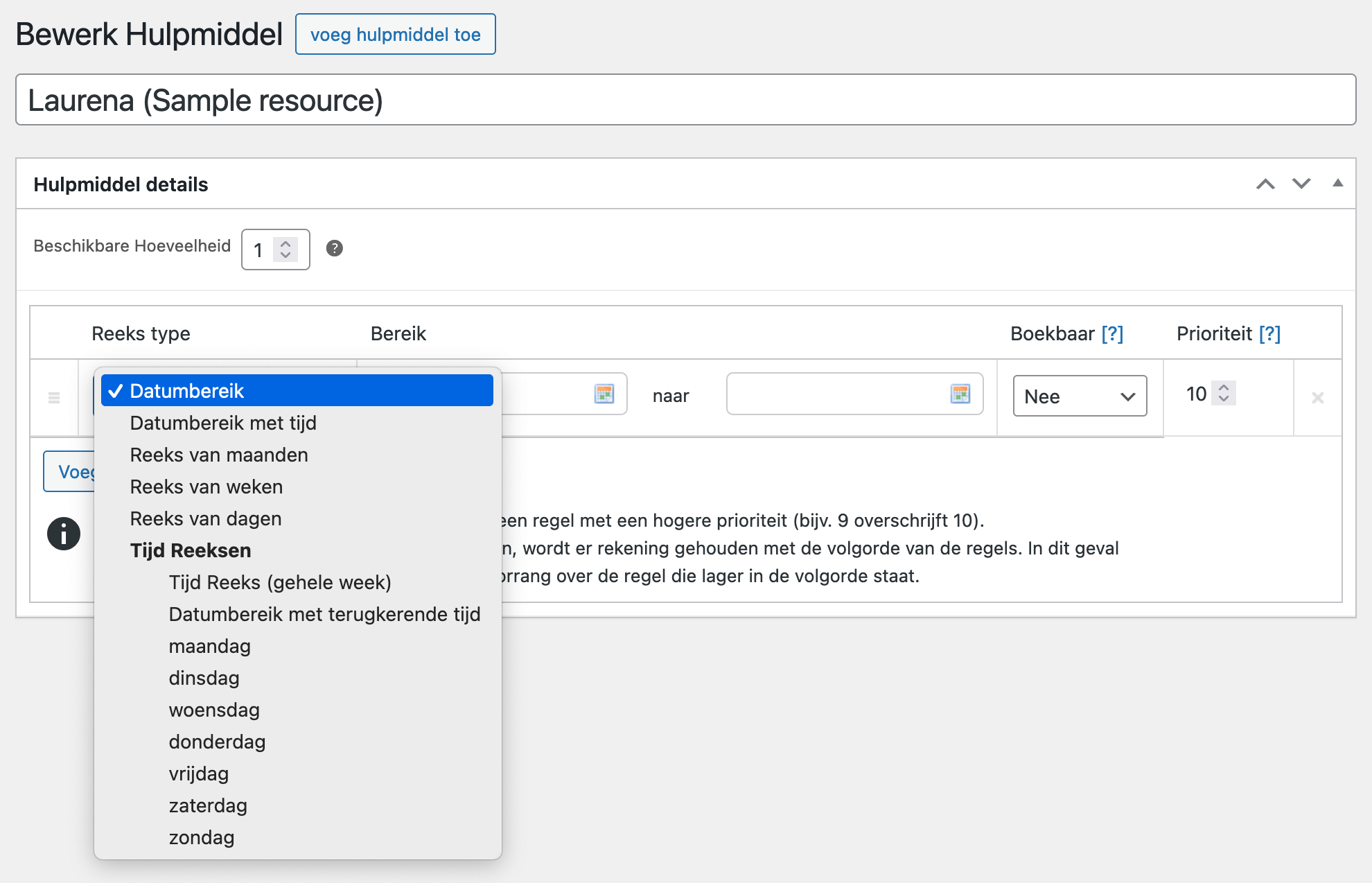Screen dimensions: 1372x883
Task: Click the drag handle to reorder the rule
Action: (53, 398)
